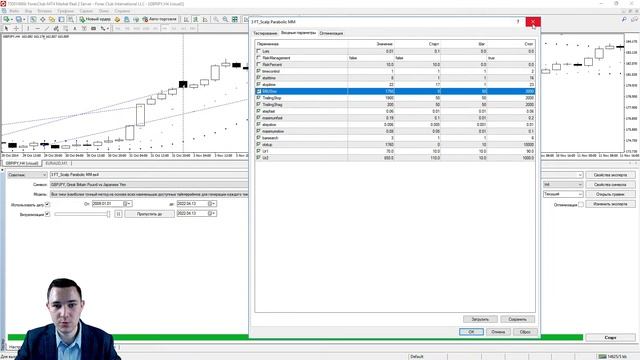Viewport: 640px width, 360px height.
Task: Click the Market Watch toolbar icon
Action: [33, 19]
